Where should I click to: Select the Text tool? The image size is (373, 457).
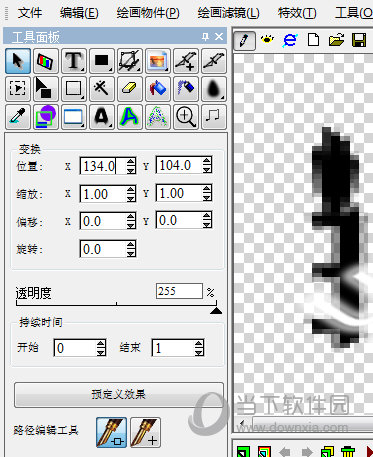click(x=74, y=61)
